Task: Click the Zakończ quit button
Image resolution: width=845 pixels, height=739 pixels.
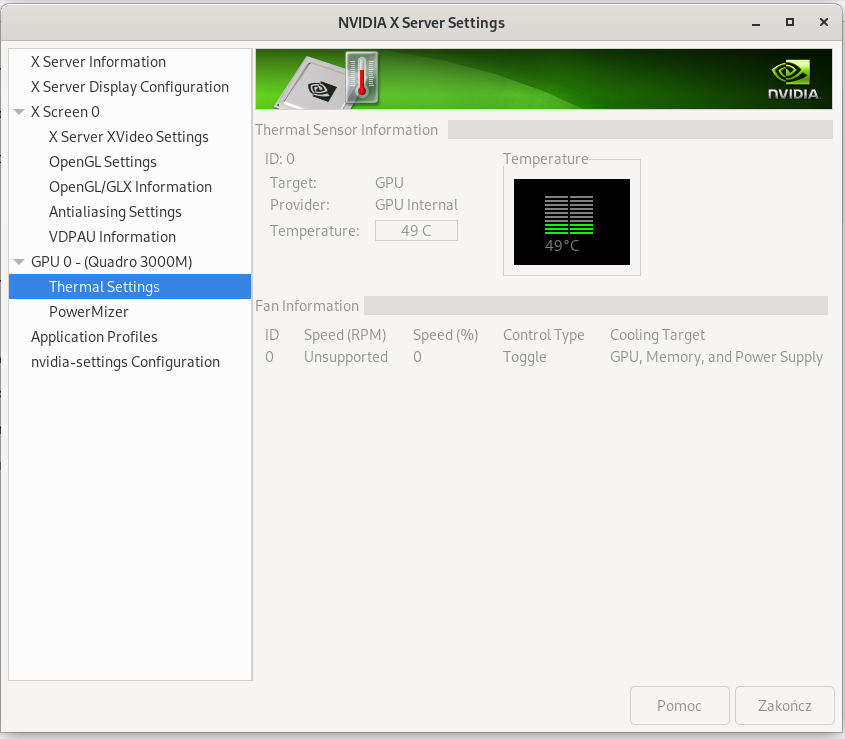Action: [784, 706]
